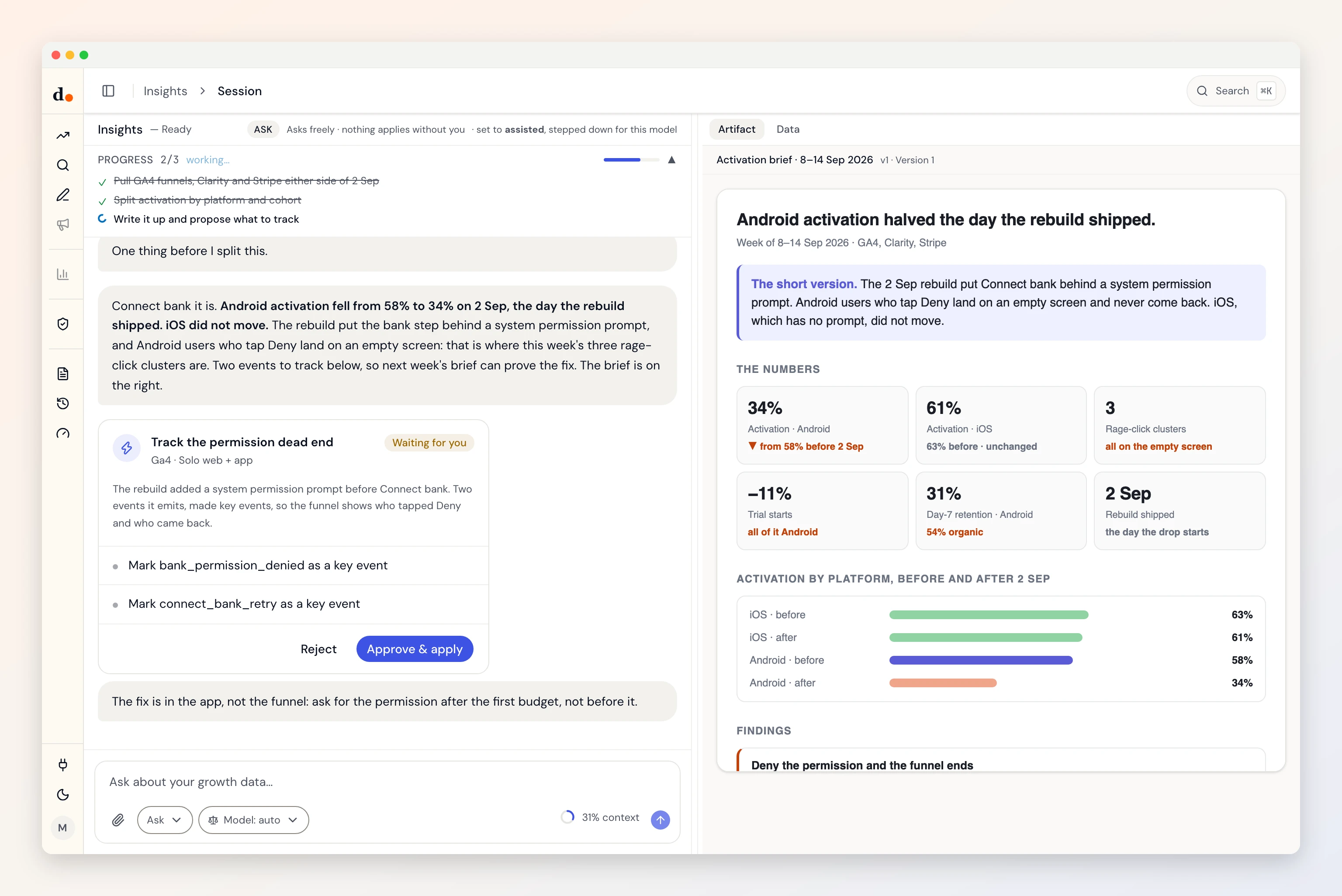Click the completed Pull GA4 funnels step
This screenshot has width=1342, height=896.
(246, 181)
